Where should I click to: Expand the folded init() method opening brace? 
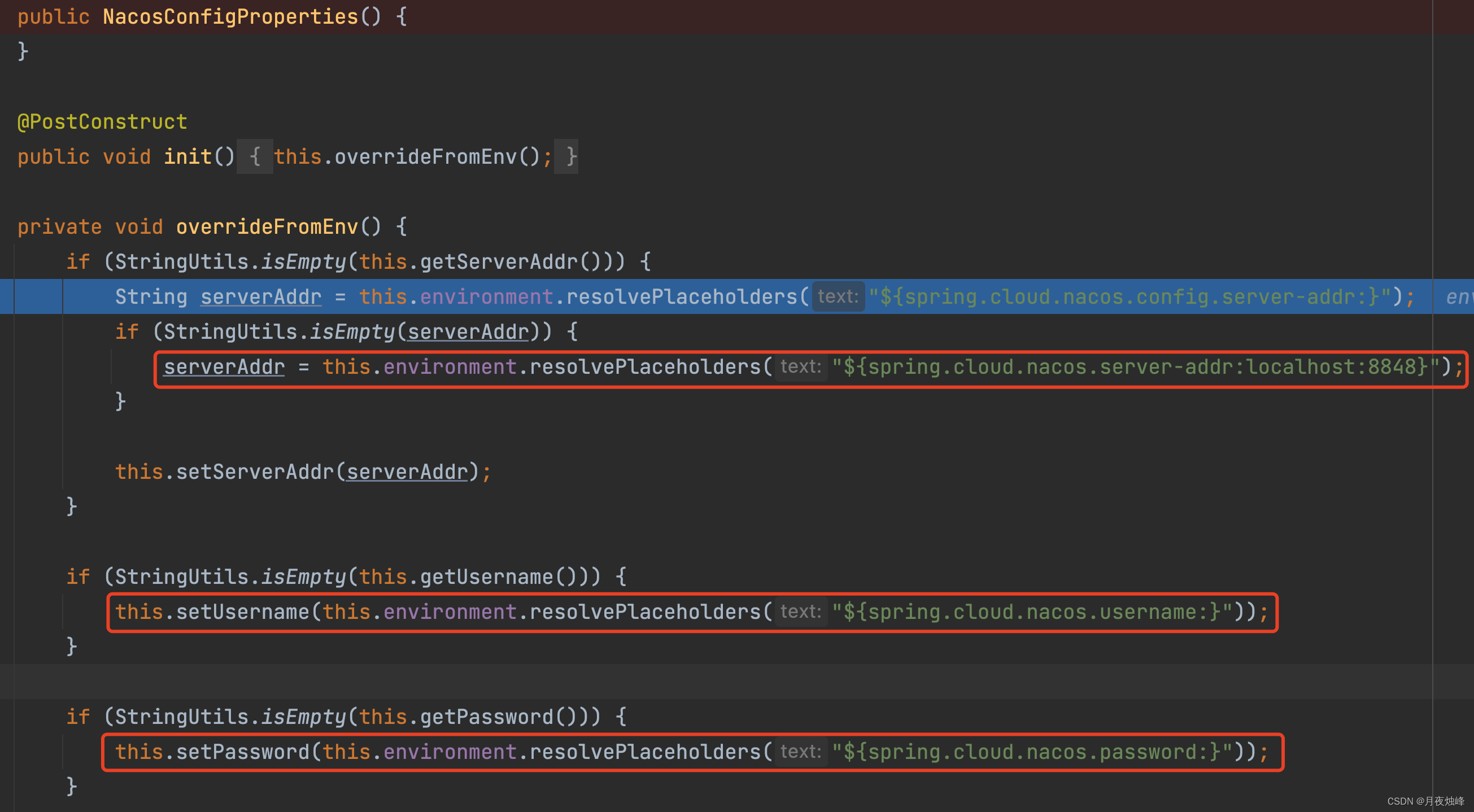255,156
